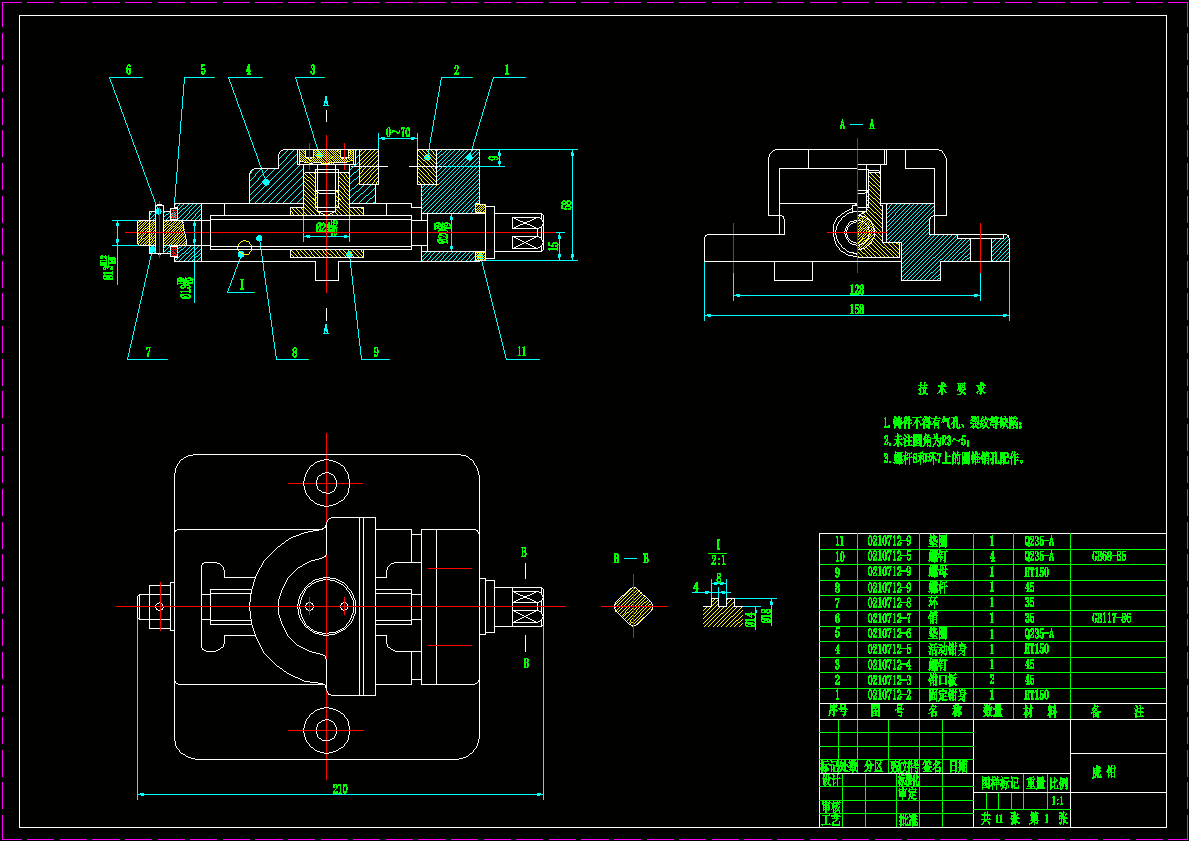Select the A — A section view title
Screen dimensions: 1189x841
pos(857,124)
